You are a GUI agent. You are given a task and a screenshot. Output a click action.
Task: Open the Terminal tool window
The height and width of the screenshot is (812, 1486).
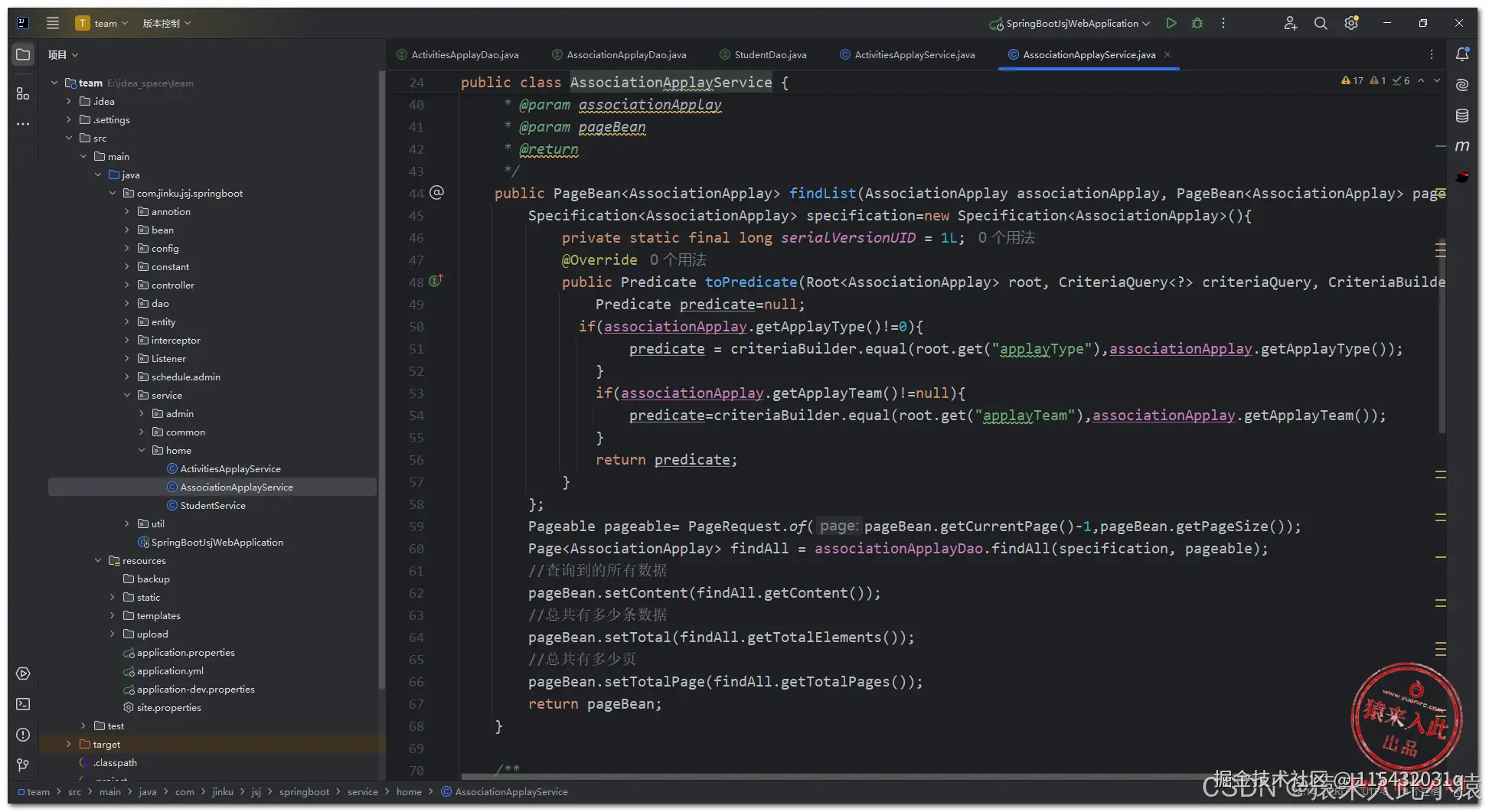23,704
